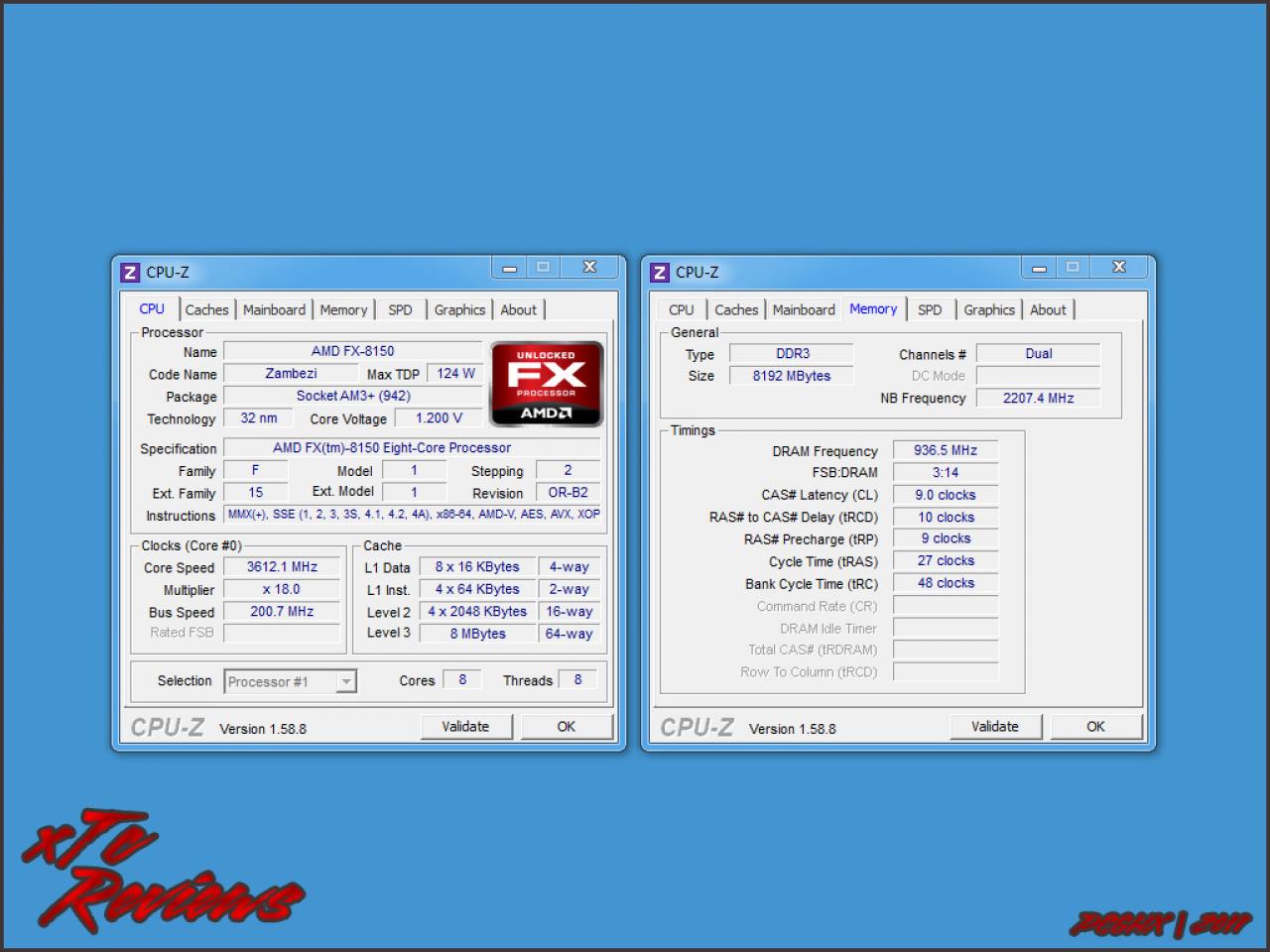Switch to CPU tab in the right CPU-Z window
The width and height of the screenshot is (1270, 952).
(x=681, y=309)
